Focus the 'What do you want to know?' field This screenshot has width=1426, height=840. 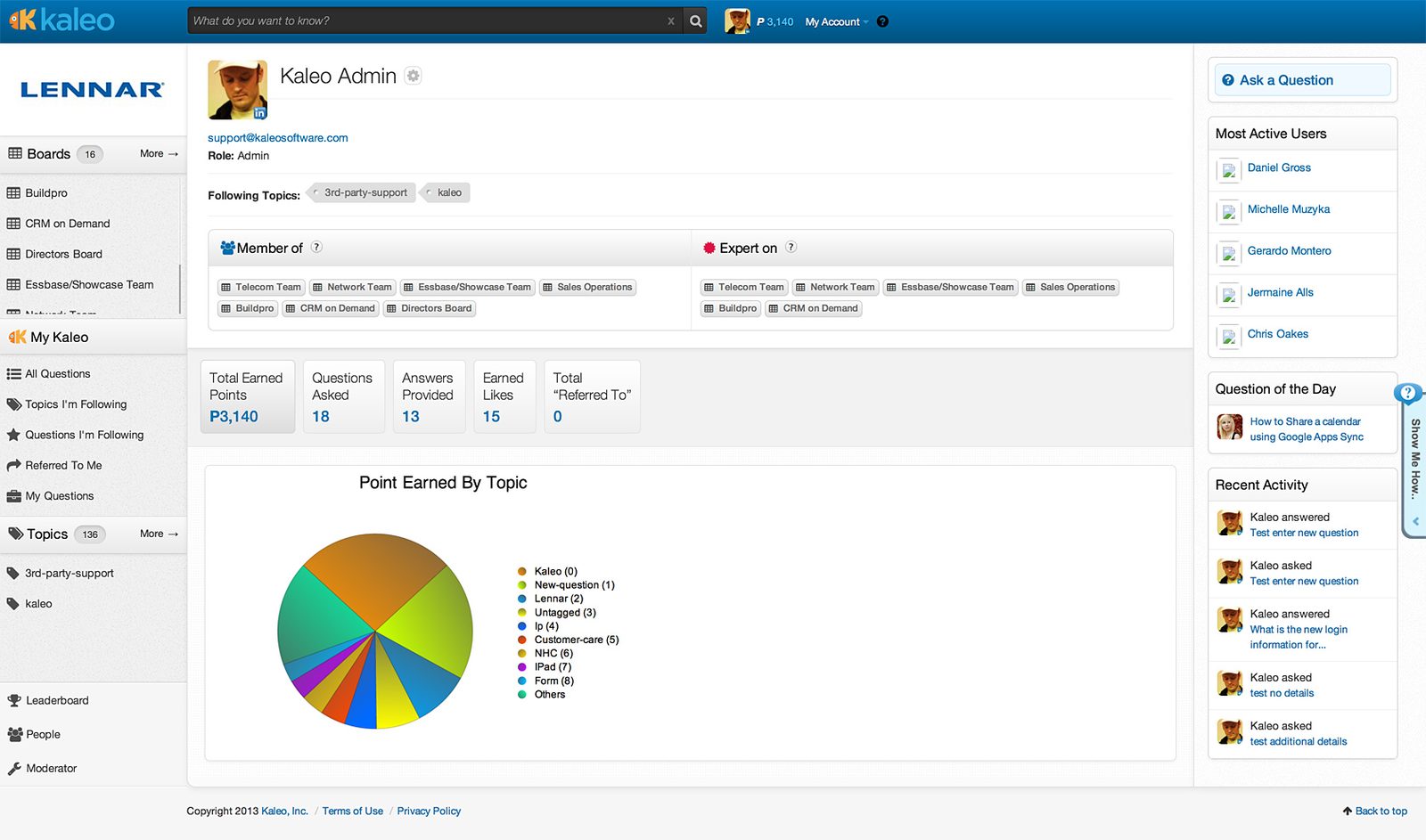click(x=426, y=21)
